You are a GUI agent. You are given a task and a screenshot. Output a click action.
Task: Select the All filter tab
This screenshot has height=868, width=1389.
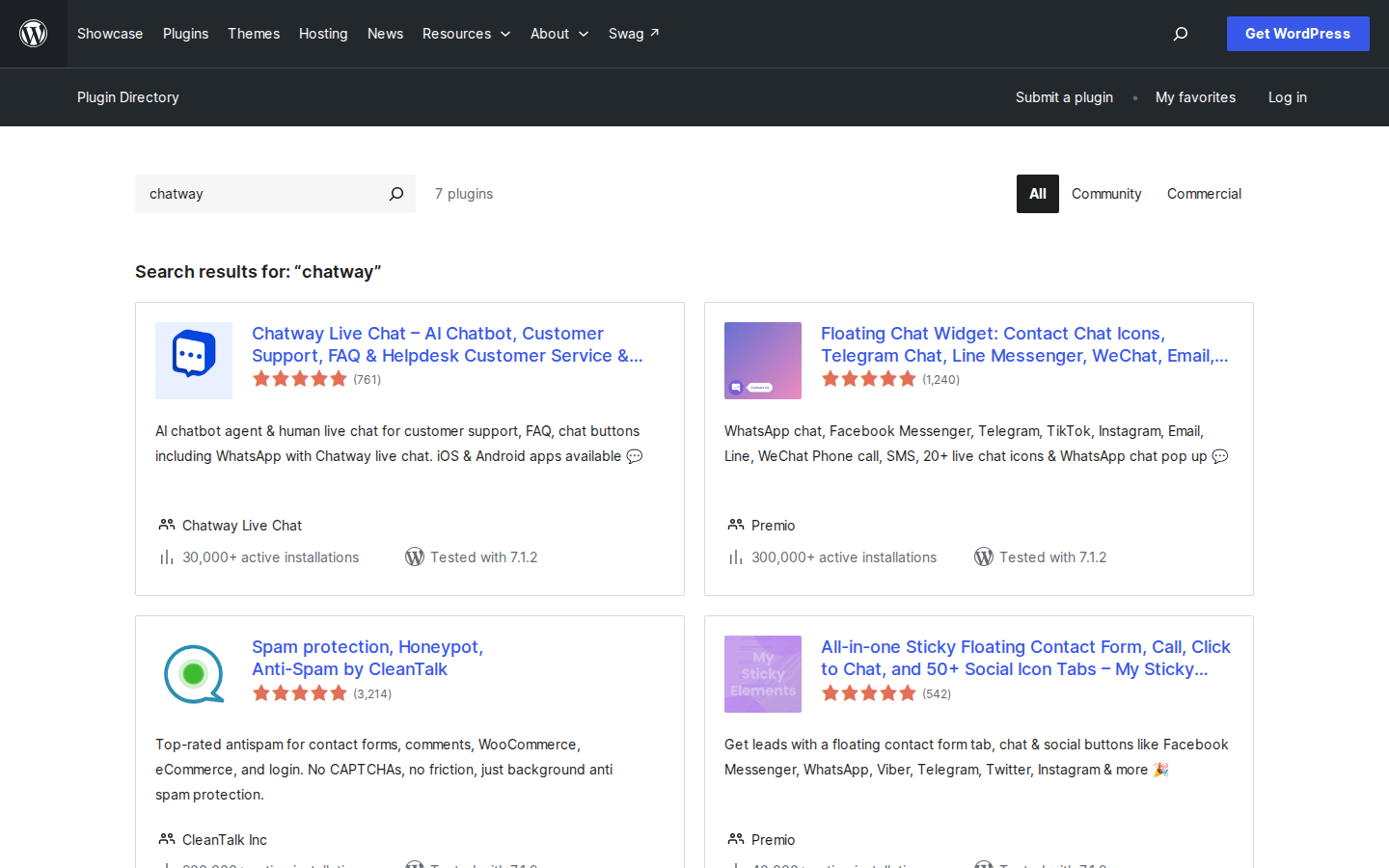[x=1038, y=194]
